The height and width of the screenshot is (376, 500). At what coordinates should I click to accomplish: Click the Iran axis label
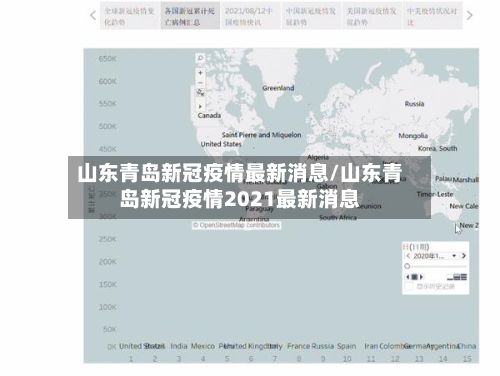371,346
